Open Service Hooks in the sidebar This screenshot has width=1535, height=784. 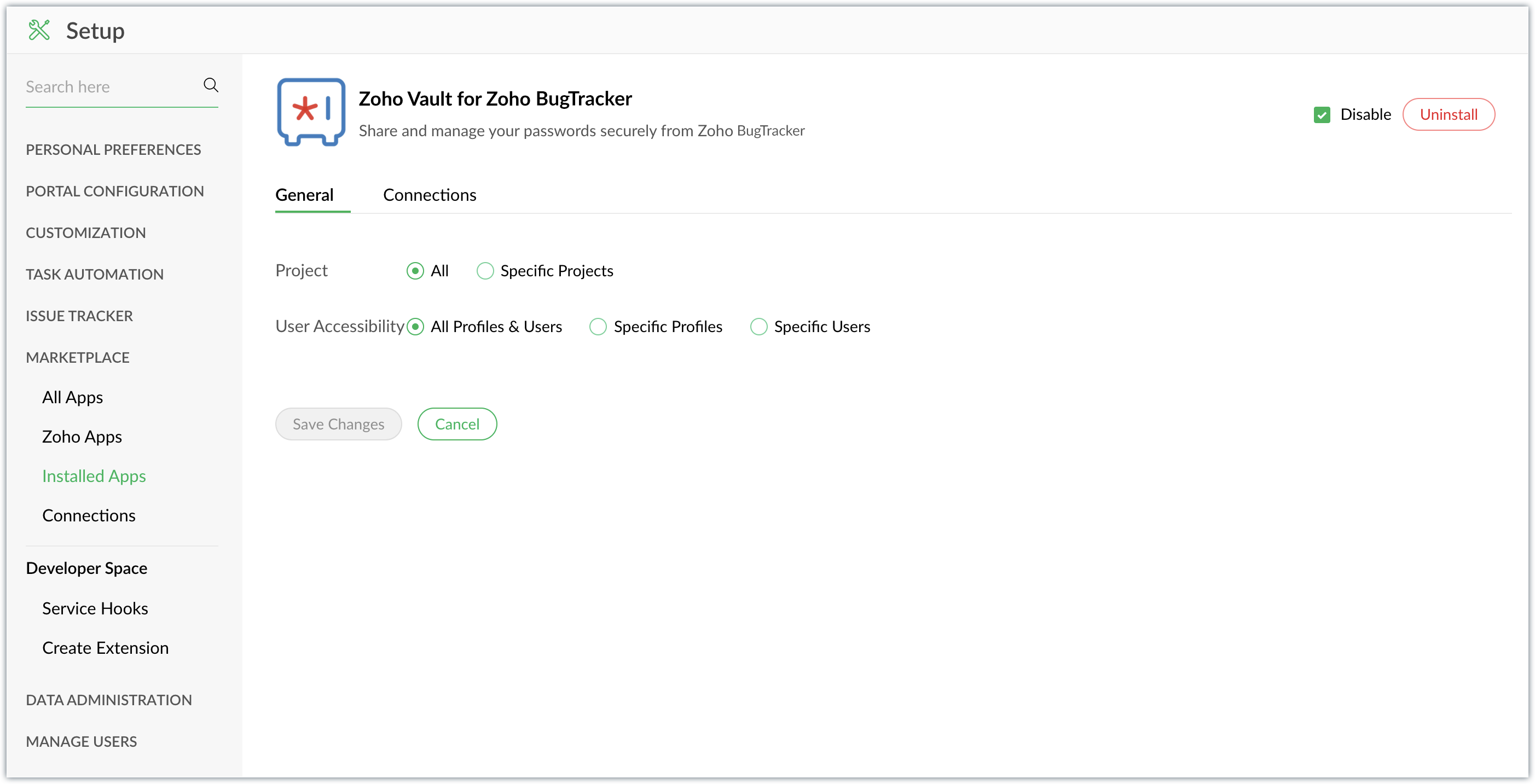(95, 608)
